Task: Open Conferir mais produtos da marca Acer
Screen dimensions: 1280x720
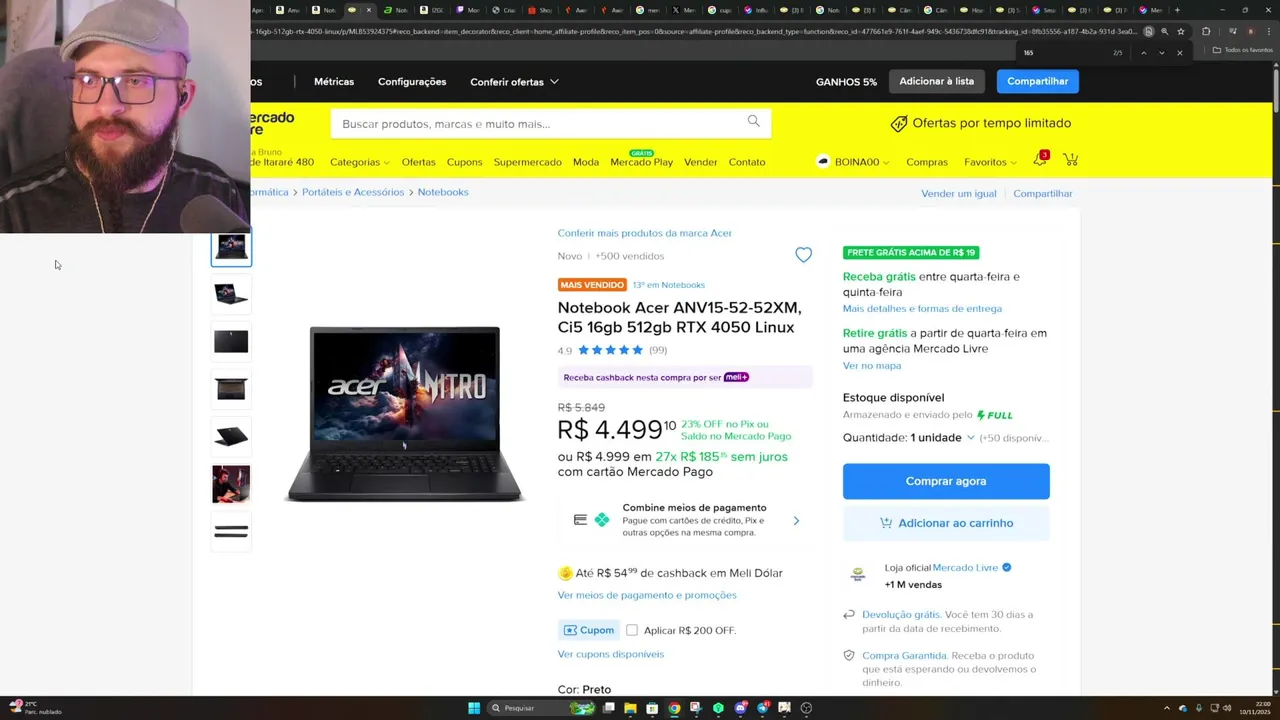Action: click(645, 233)
